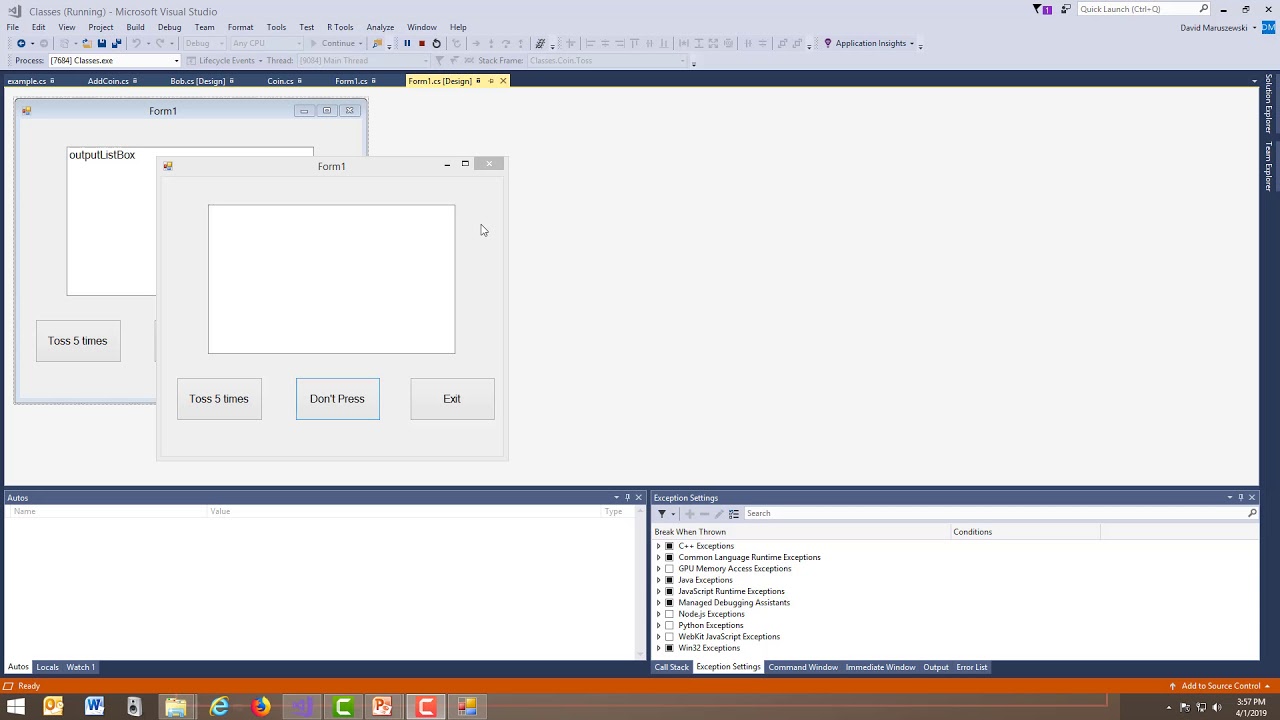Expand the Python Exceptions tree node
Image resolution: width=1280 pixels, height=720 pixels.
(658, 625)
